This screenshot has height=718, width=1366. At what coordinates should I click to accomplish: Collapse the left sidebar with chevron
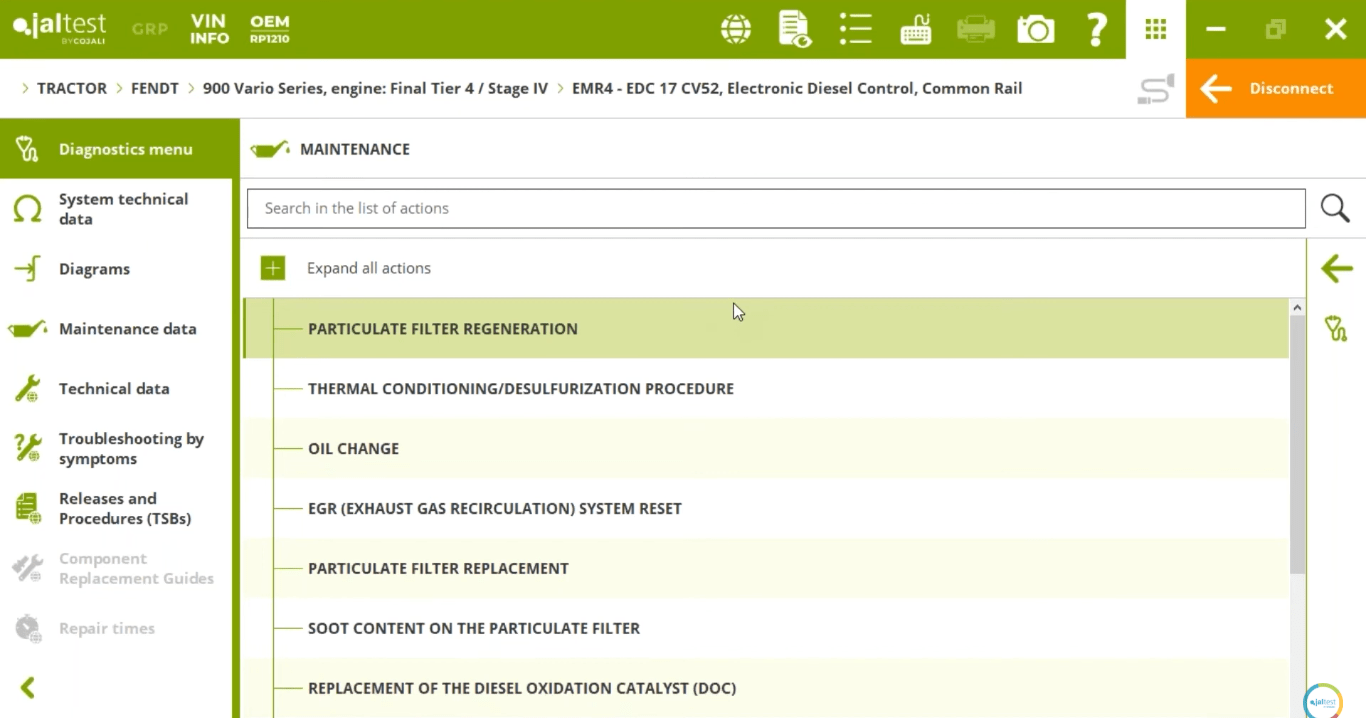point(28,687)
